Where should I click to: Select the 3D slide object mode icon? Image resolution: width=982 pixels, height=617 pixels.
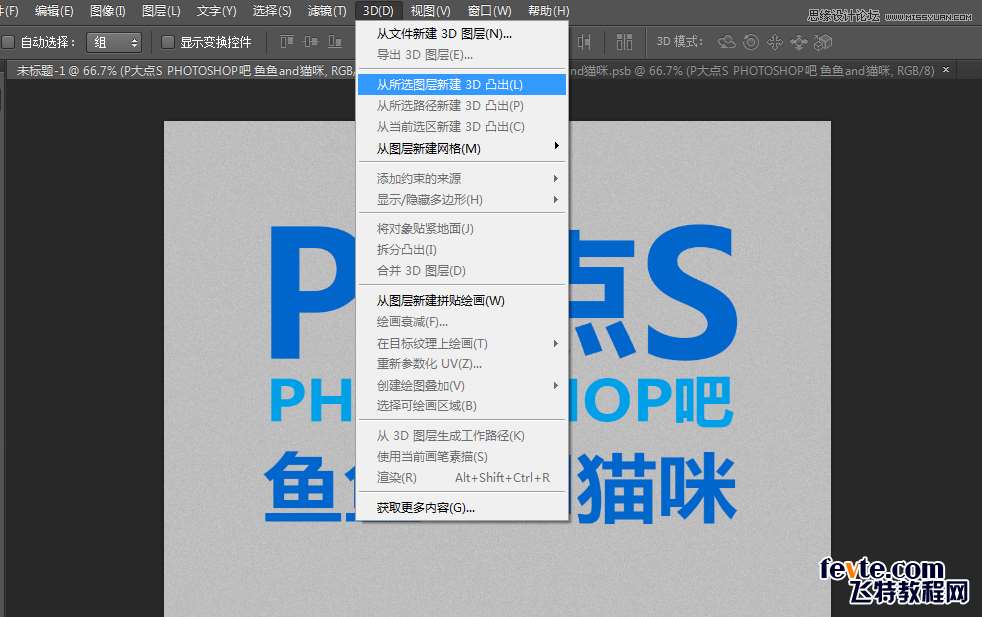point(799,42)
